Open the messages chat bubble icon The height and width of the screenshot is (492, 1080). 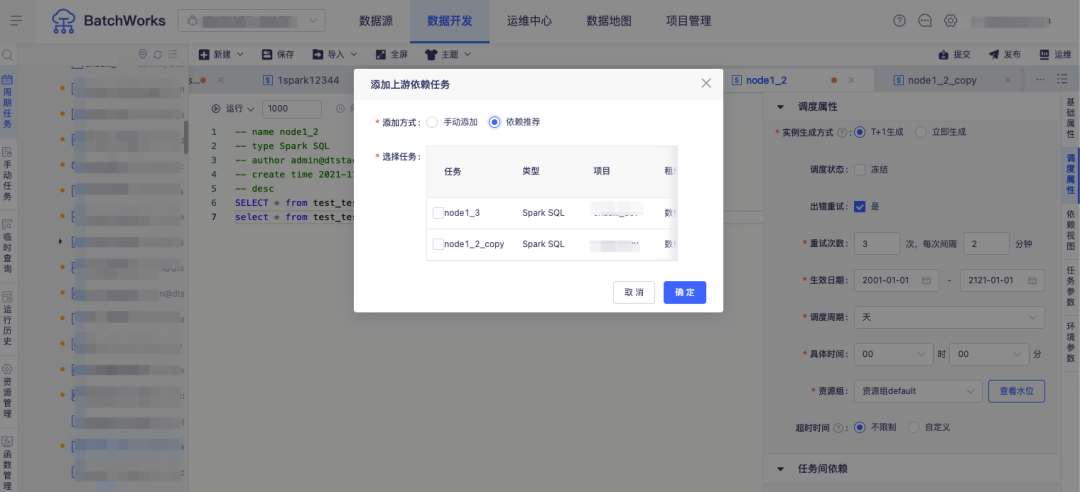pyautogui.click(x=925, y=21)
